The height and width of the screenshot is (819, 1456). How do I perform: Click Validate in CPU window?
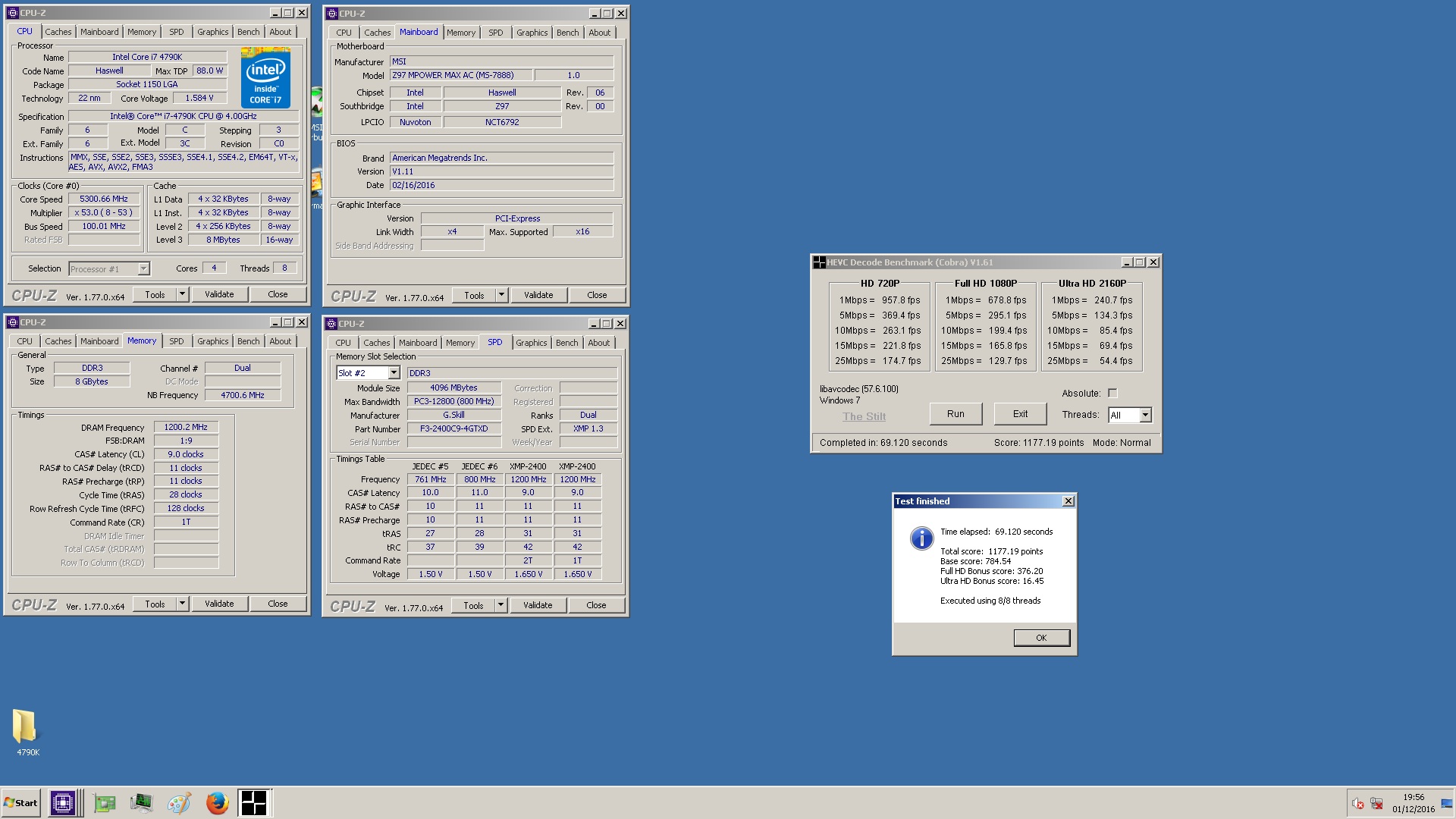click(219, 294)
